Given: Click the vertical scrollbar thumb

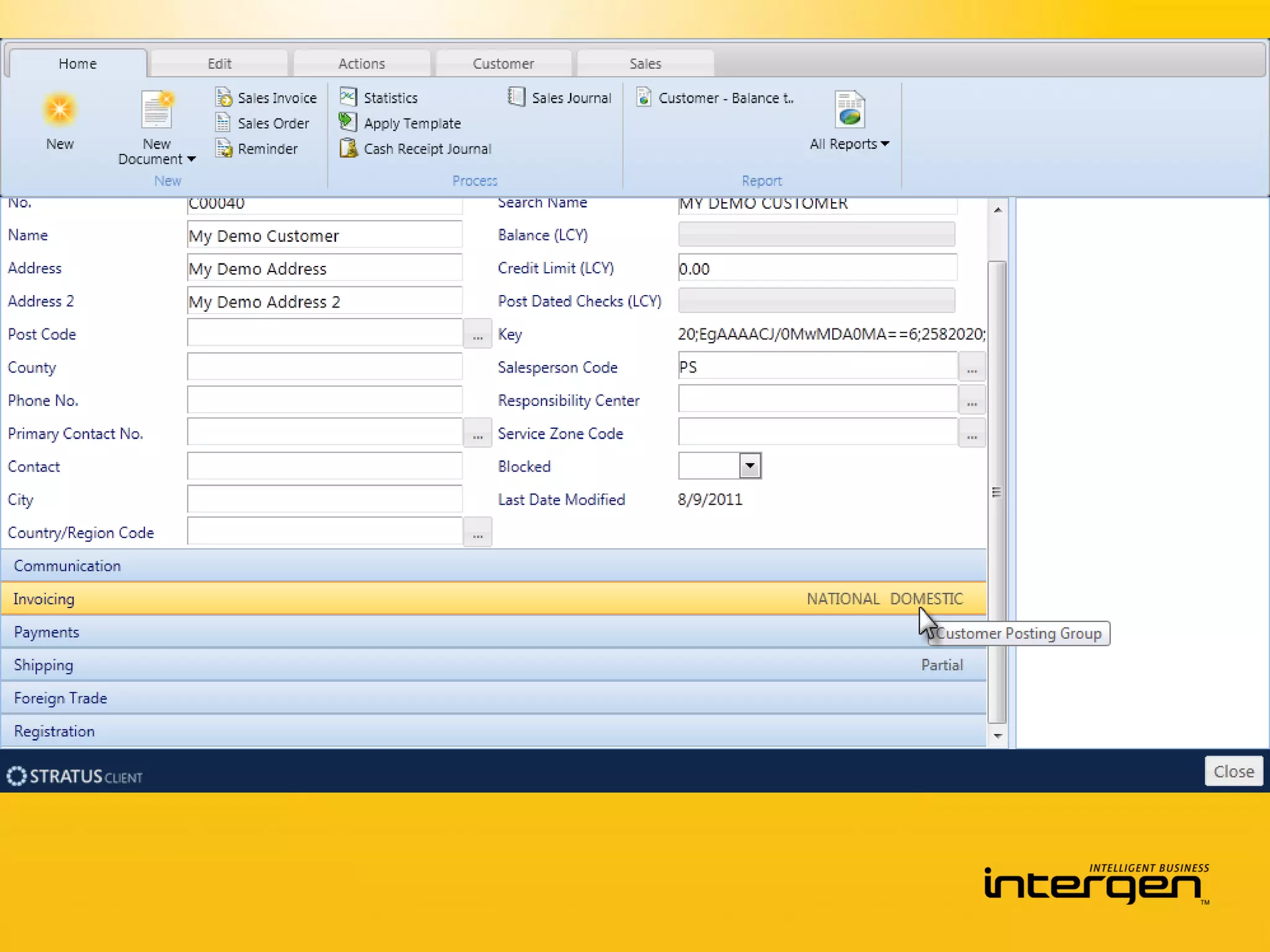Looking at the screenshot, I should pyautogui.click(x=997, y=492).
